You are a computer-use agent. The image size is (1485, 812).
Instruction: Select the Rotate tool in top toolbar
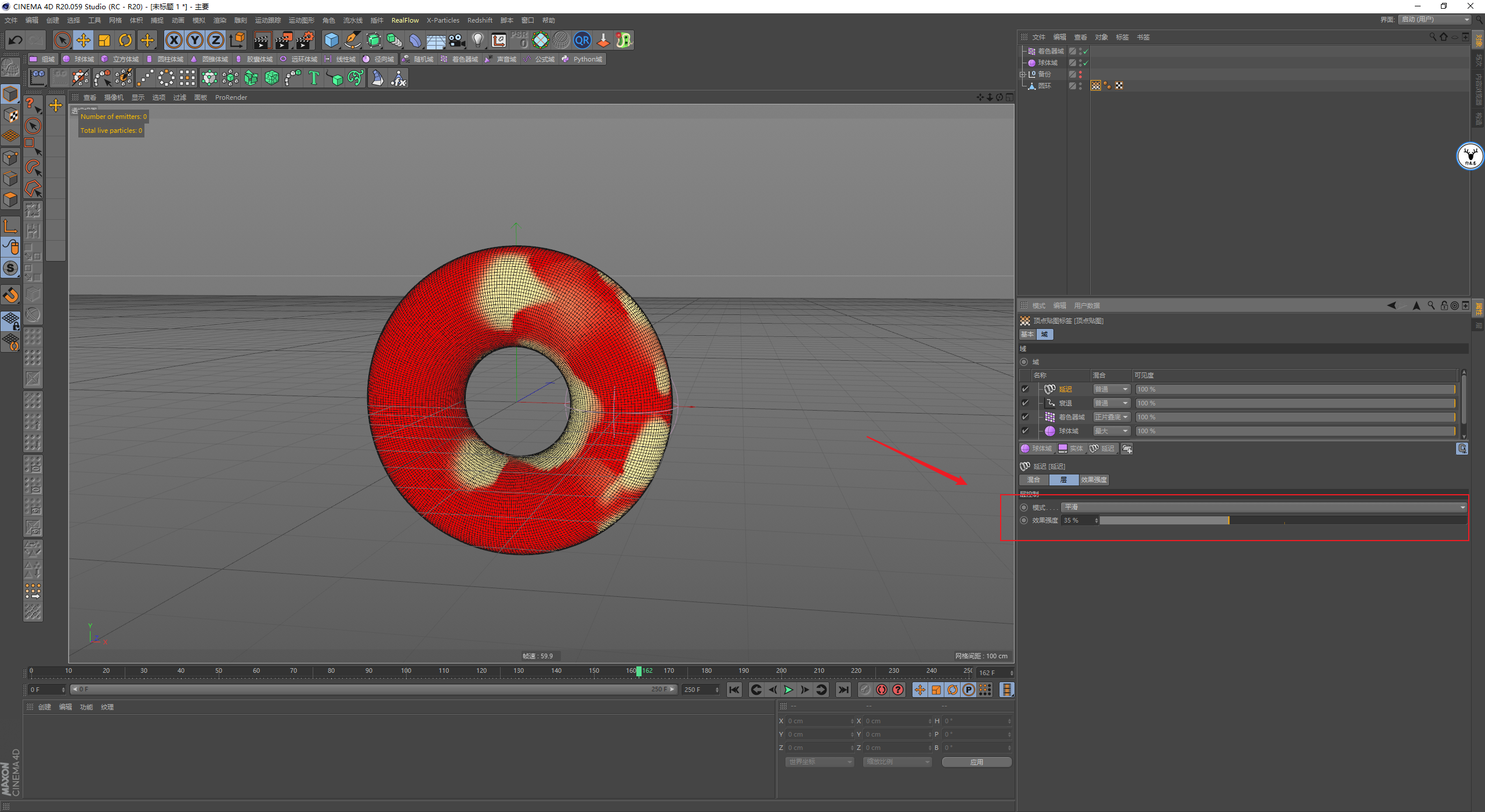point(125,40)
